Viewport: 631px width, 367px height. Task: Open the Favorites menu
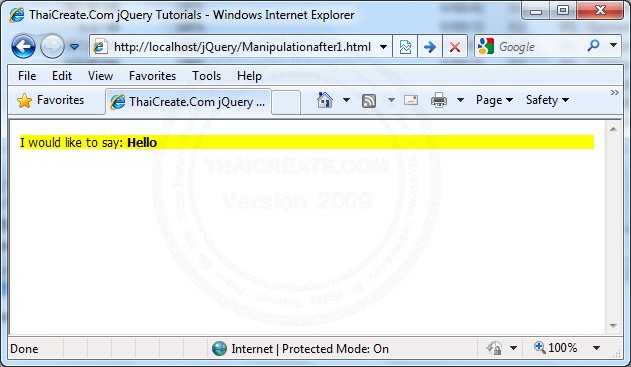[x=152, y=76]
